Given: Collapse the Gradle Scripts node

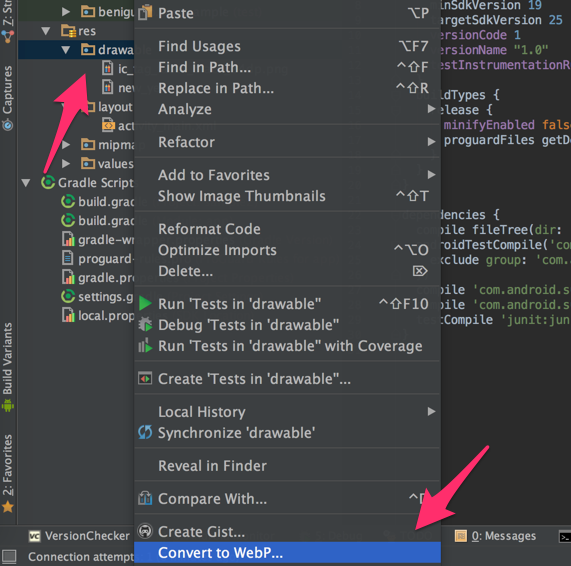Looking at the screenshot, I should pyautogui.click(x=26, y=182).
